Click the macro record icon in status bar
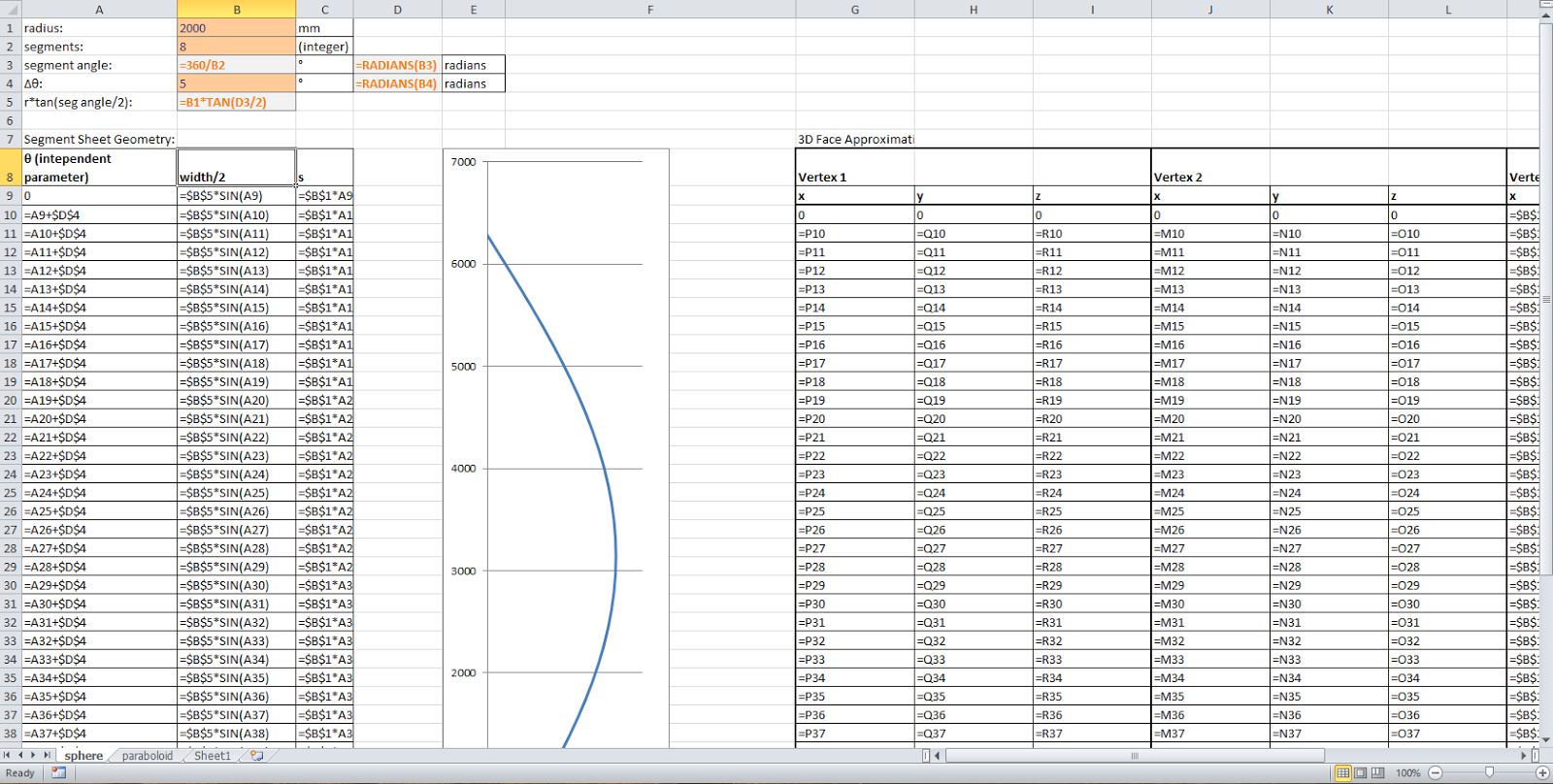The image size is (1553, 784). 58,773
